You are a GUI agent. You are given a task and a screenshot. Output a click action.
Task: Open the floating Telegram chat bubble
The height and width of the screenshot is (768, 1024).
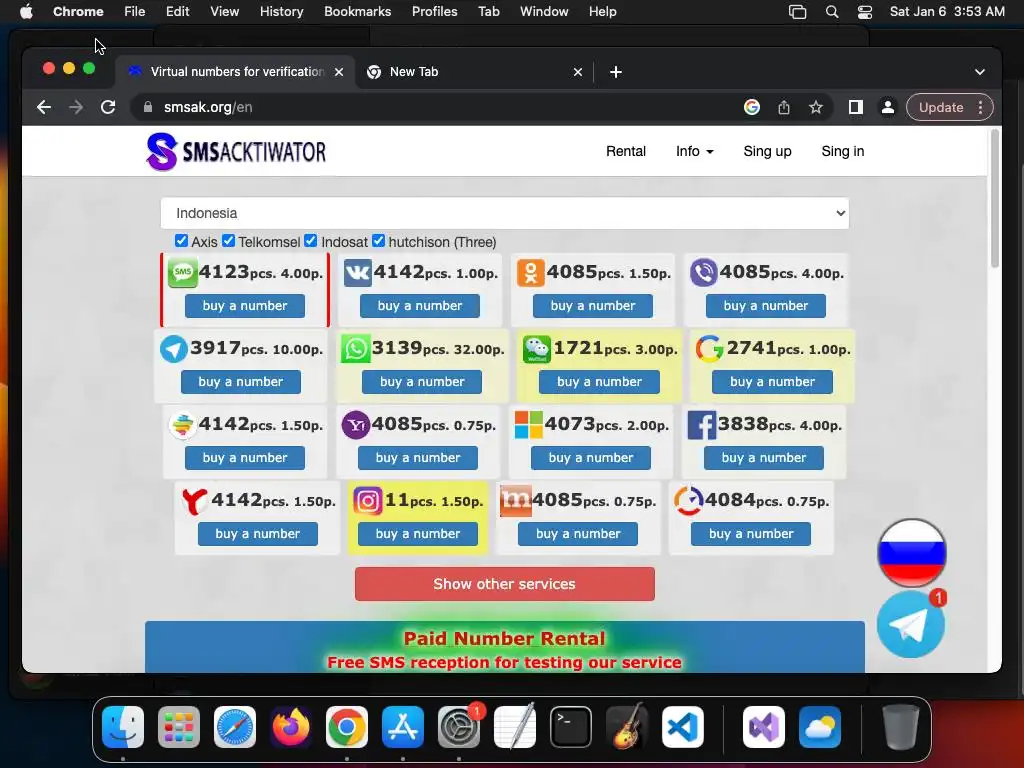click(x=910, y=625)
